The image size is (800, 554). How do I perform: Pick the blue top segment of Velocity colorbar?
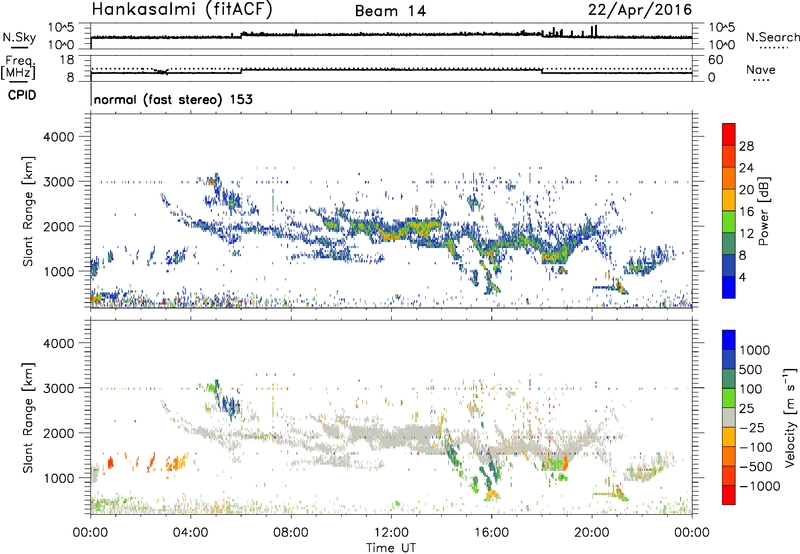pos(729,340)
